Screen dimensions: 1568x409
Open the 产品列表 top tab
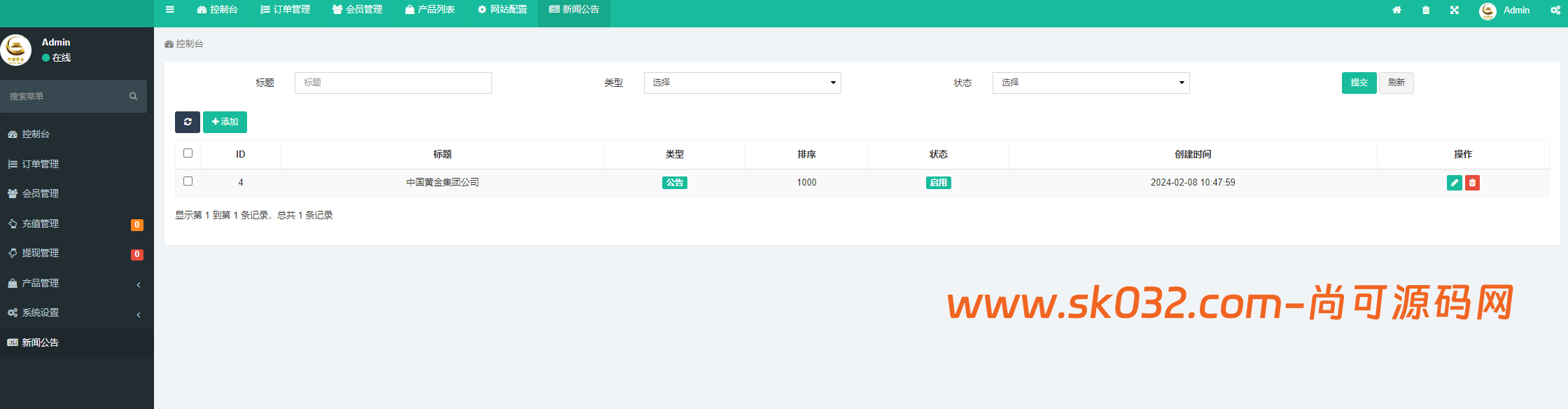(x=430, y=10)
